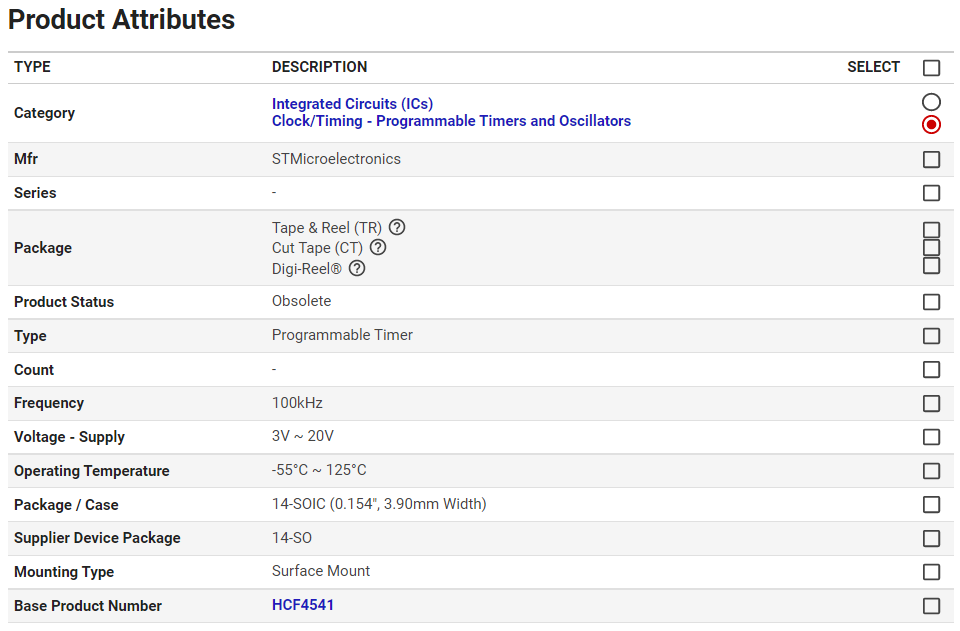The image size is (960, 631).
Task: Click help icon beside Cut Tape (CT)
Action: pos(378,247)
